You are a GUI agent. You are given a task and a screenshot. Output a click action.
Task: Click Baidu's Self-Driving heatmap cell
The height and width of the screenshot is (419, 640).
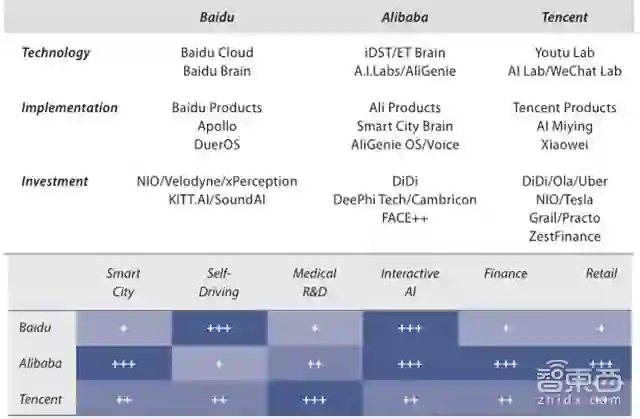pyautogui.click(x=219, y=328)
